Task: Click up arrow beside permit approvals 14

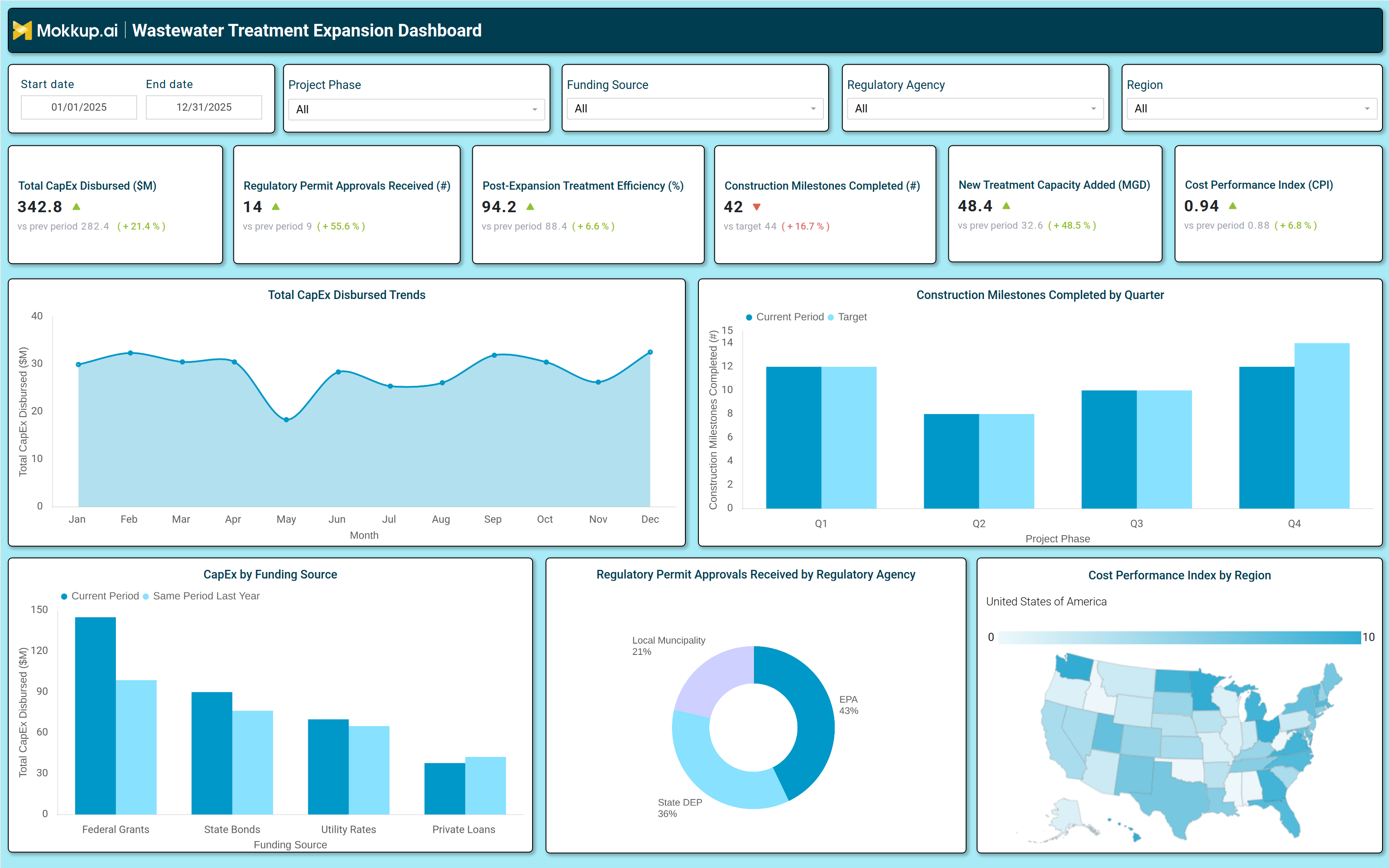Action: (x=276, y=207)
